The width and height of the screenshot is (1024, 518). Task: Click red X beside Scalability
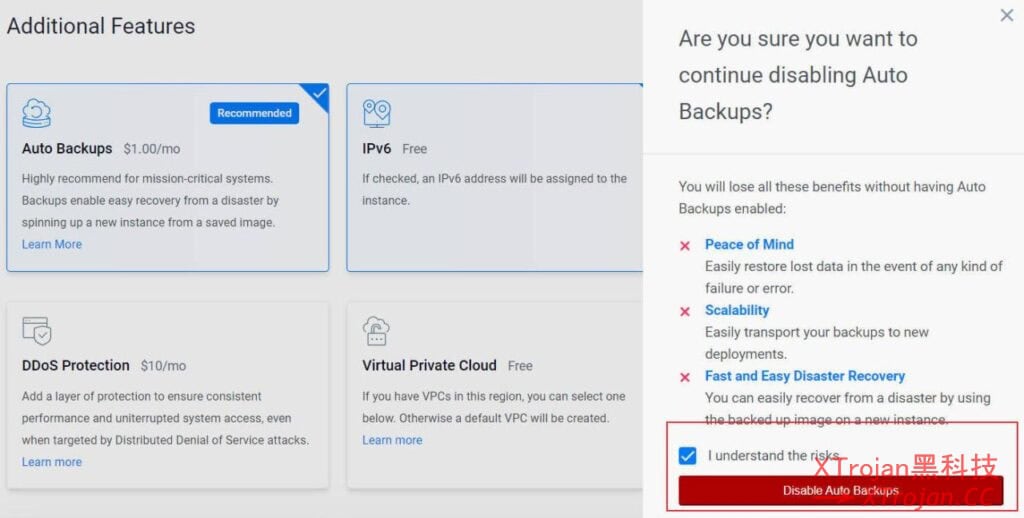(685, 311)
